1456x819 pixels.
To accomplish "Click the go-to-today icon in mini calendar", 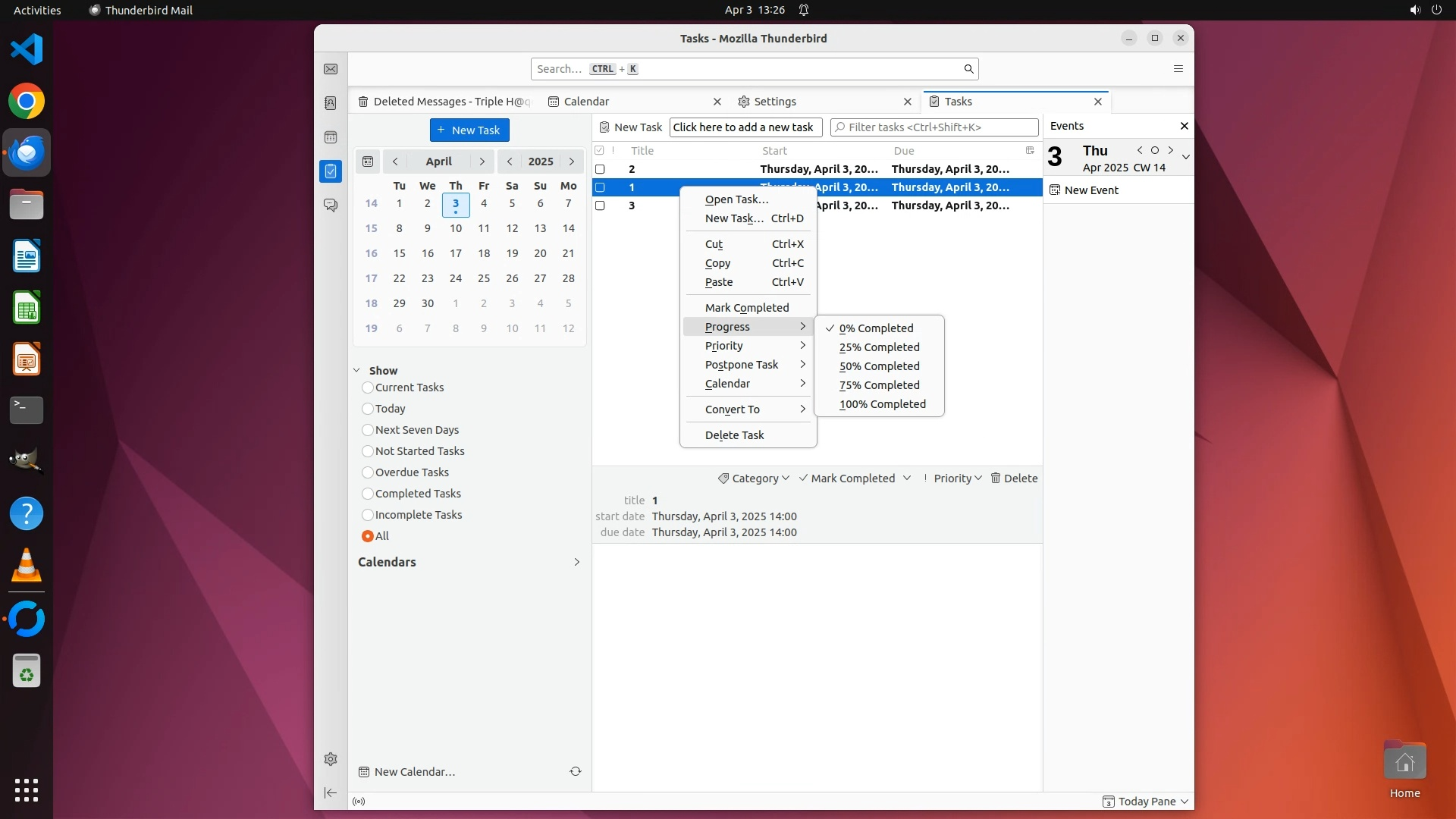I will 368,162.
